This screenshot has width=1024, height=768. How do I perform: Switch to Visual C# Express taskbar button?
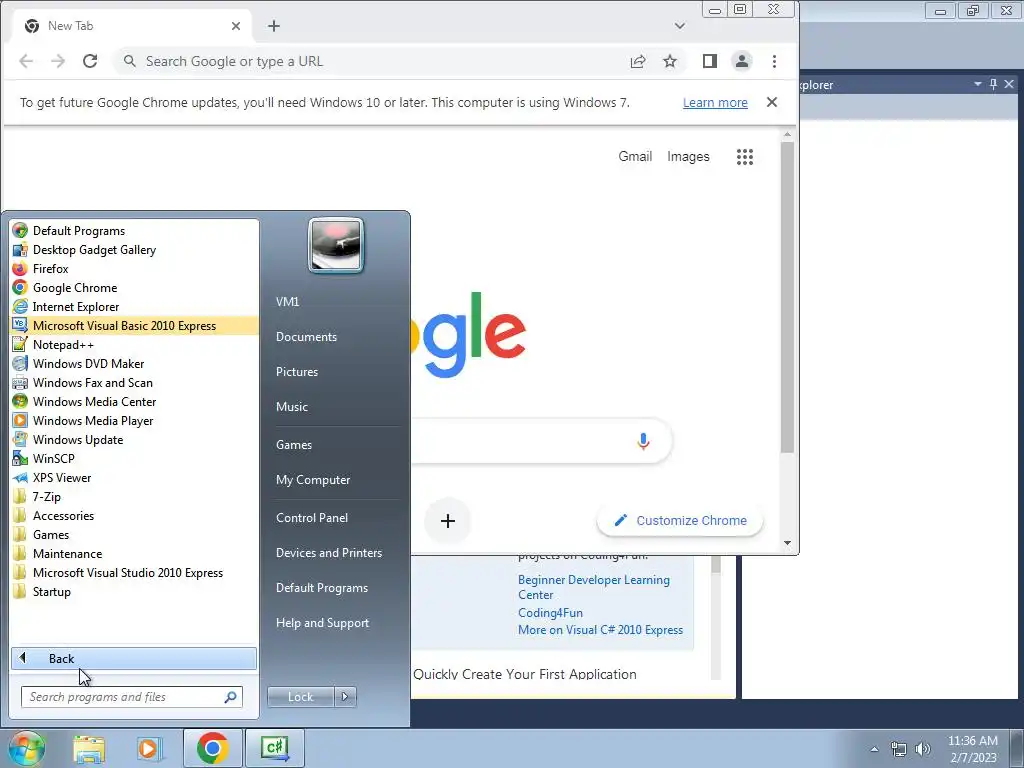click(274, 748)
